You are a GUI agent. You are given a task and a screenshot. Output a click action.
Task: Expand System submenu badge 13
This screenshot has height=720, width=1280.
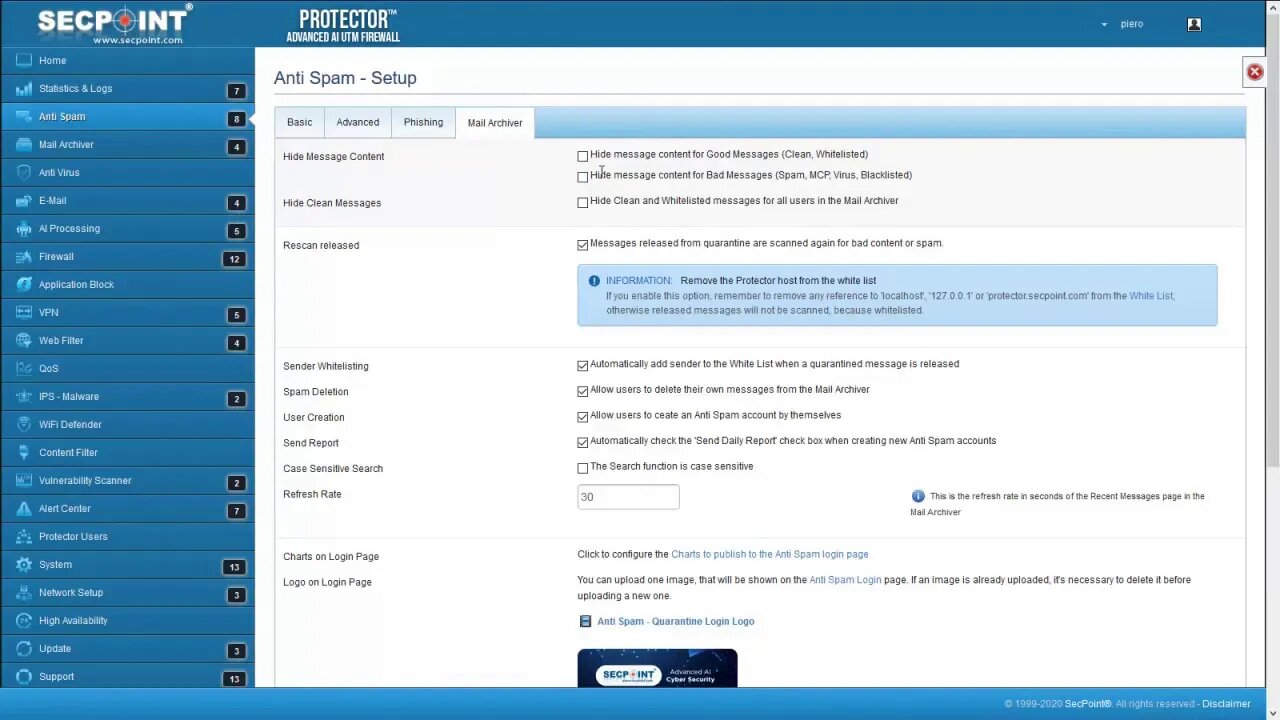(234, 567)
